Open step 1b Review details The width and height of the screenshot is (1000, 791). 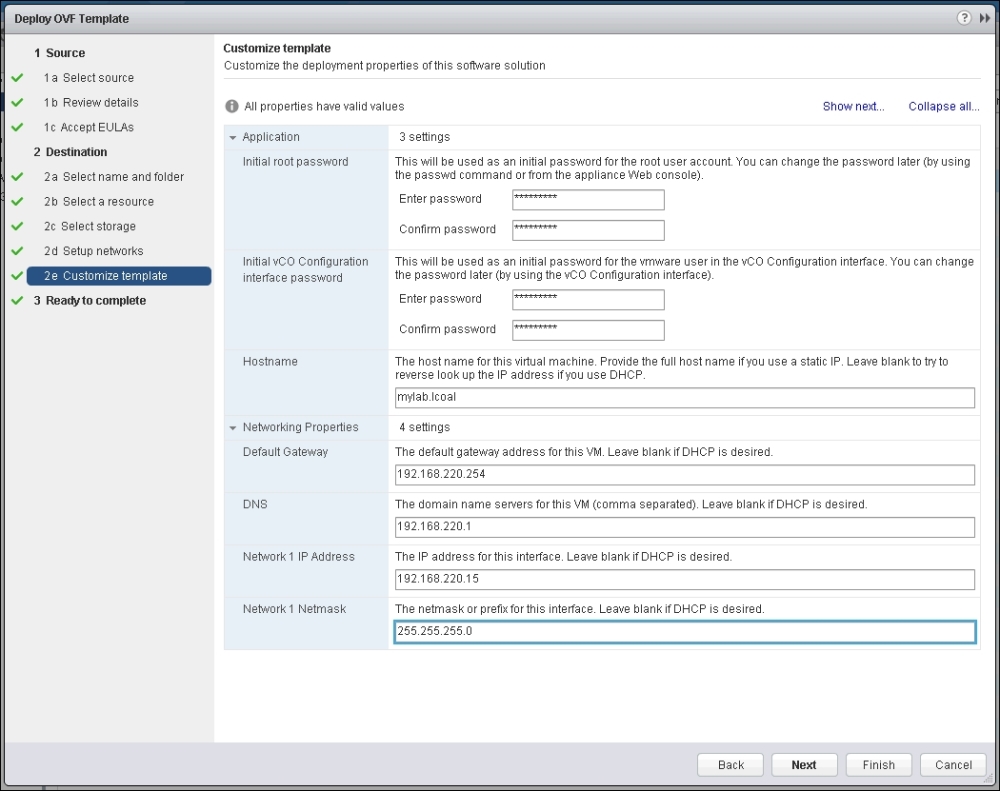[100, 103]
